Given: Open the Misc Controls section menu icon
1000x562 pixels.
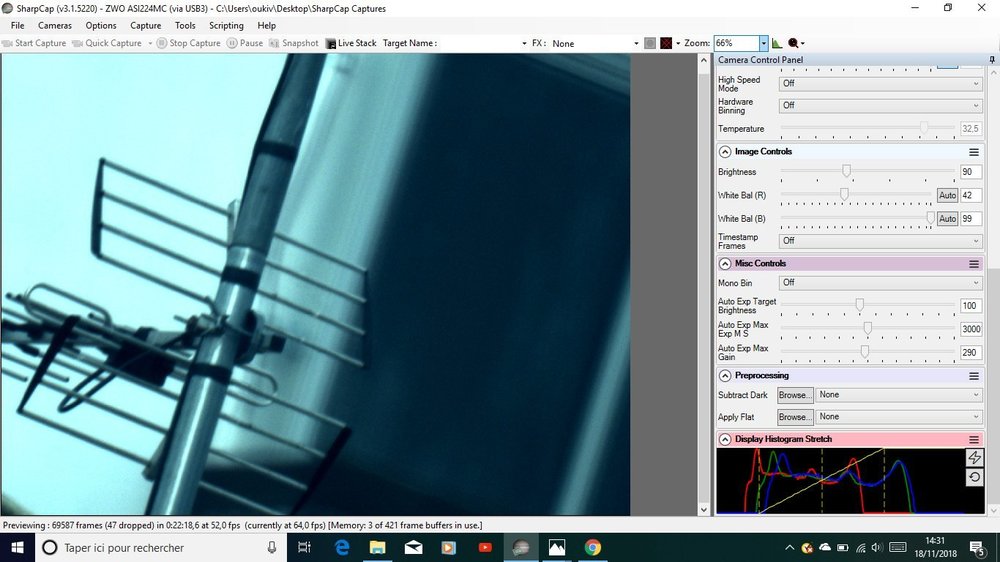Looking at the screenshot, I should point(974,263).
